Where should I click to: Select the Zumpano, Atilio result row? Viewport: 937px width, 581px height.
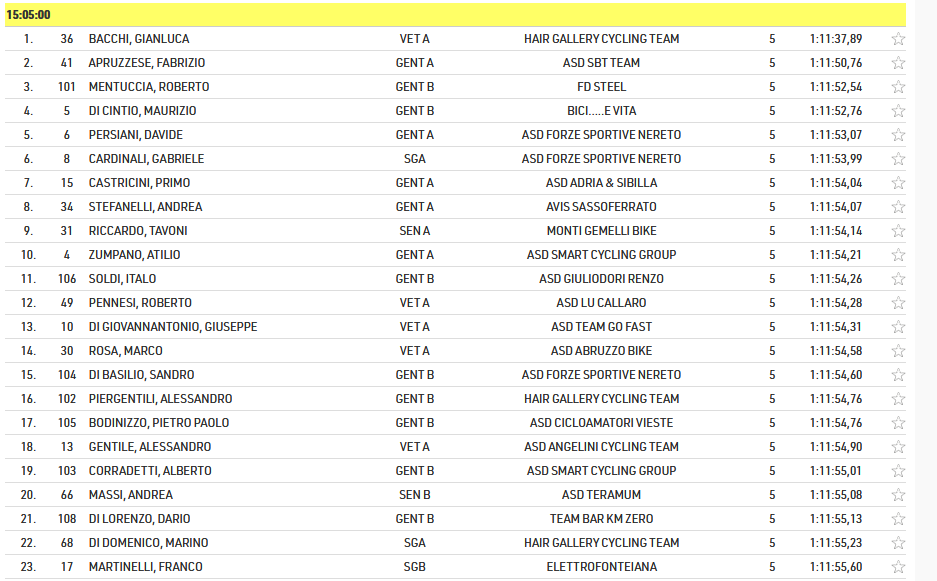[x=455, y=255]
